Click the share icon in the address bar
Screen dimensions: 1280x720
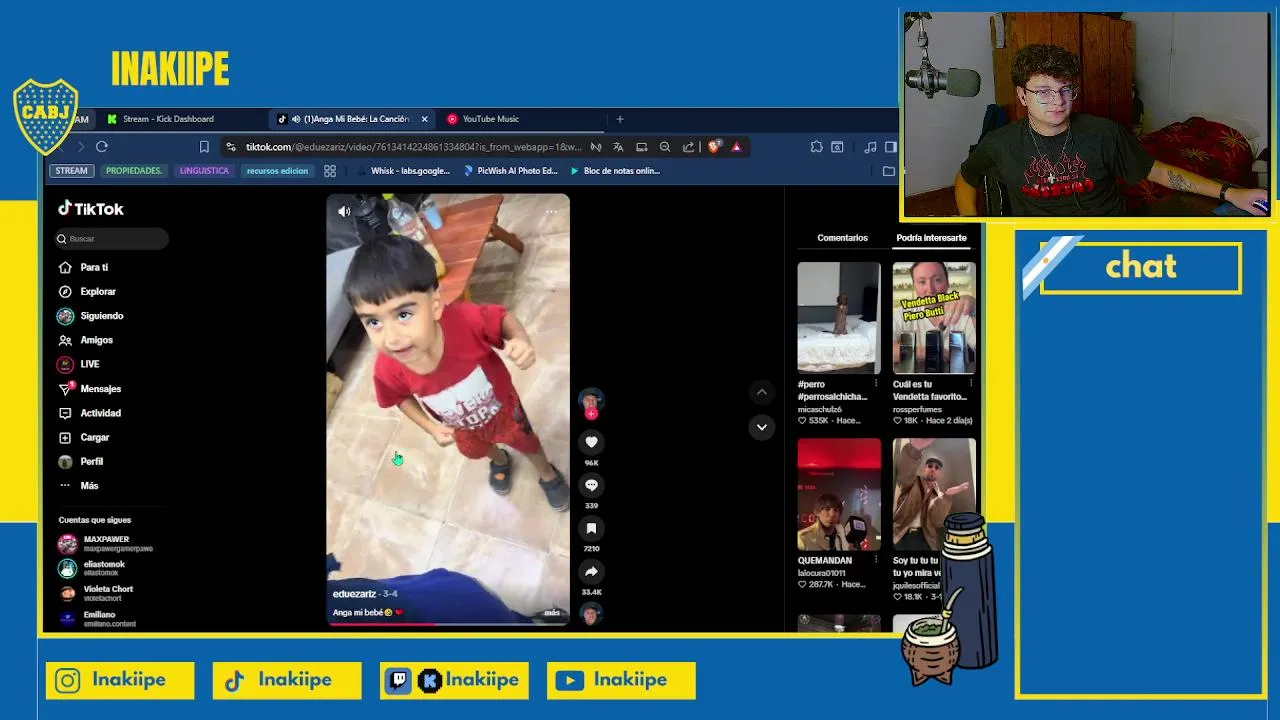tap(688, 147)
